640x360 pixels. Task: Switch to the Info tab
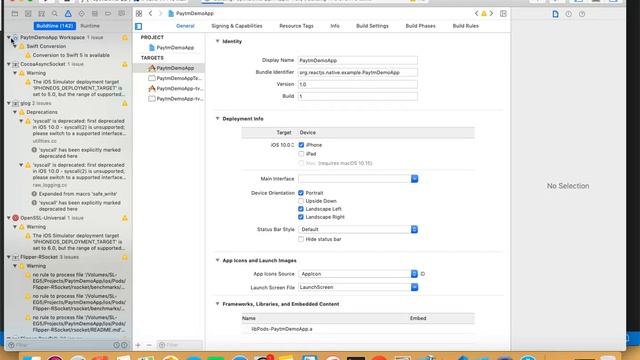(335, 26)
